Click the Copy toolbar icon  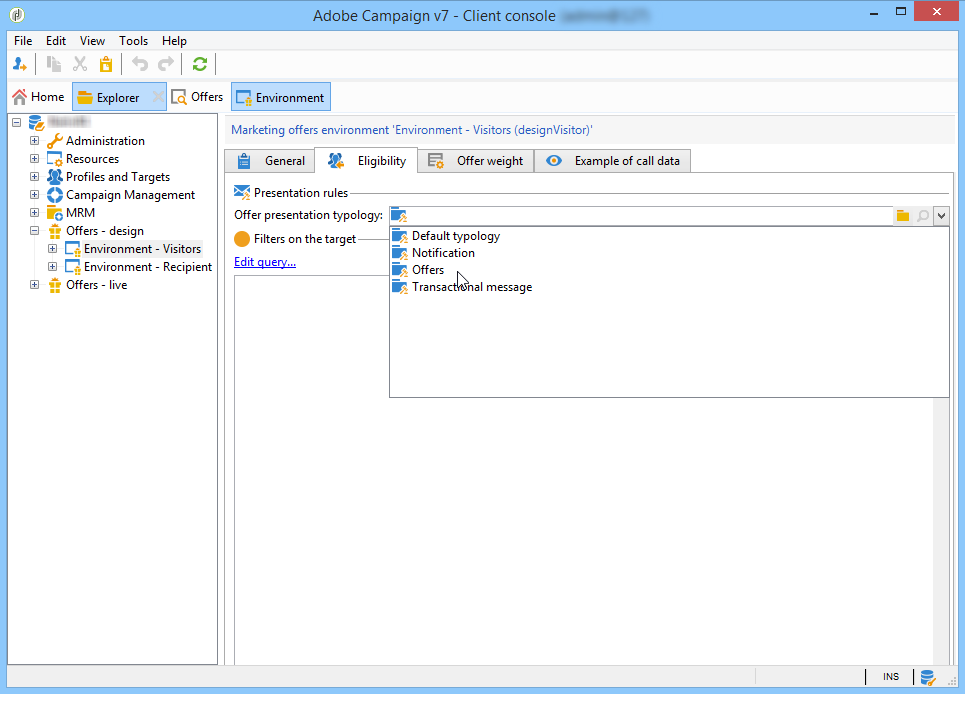tap(54, 64)
